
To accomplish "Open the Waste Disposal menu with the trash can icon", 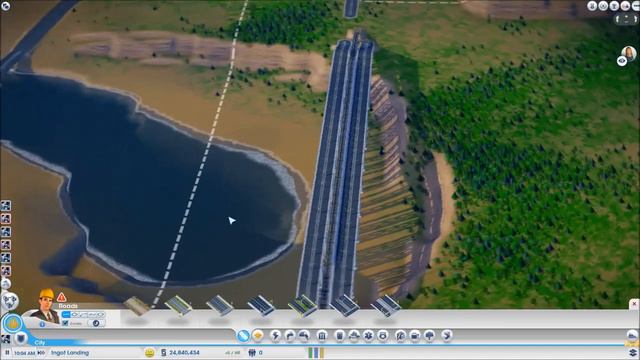I will (340, 336).
